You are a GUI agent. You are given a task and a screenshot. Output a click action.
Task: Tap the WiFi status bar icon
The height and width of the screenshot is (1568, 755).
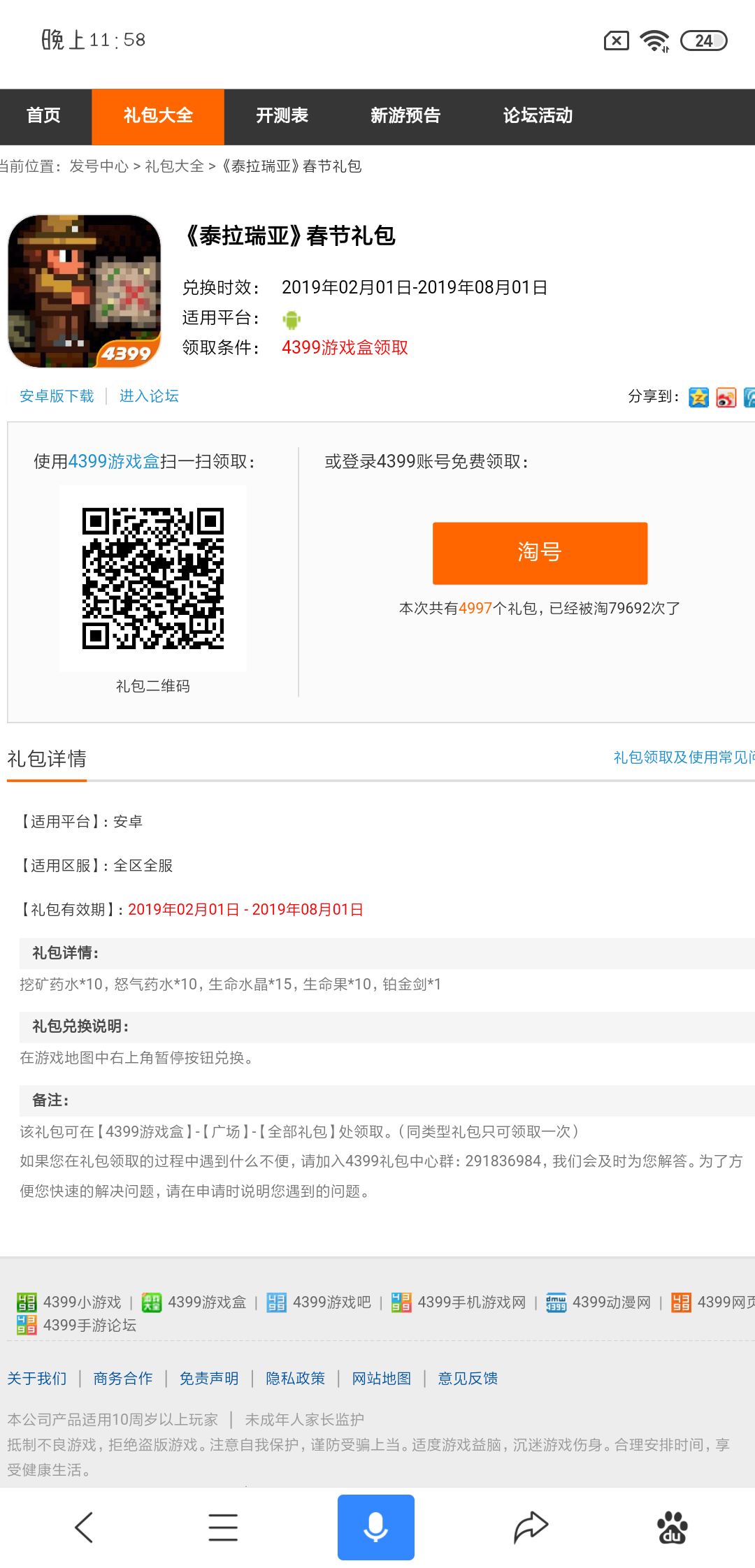tap(655, 41)
